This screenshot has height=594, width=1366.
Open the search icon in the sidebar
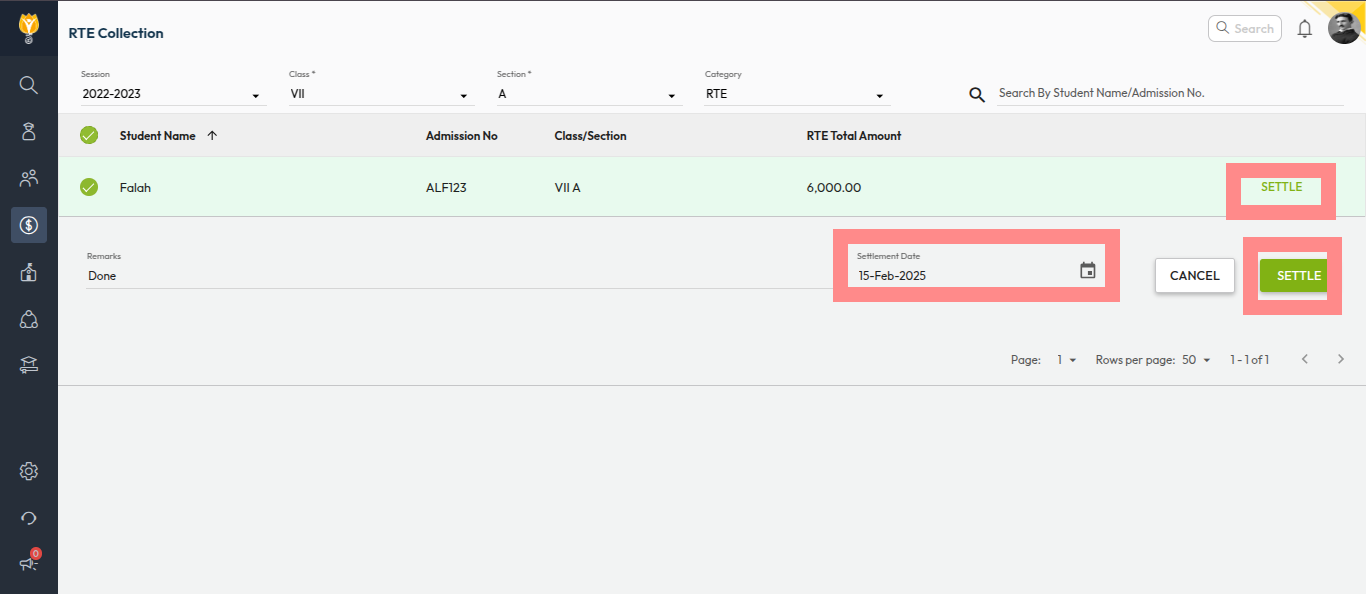pyautogui.click(x=28, y=85)
